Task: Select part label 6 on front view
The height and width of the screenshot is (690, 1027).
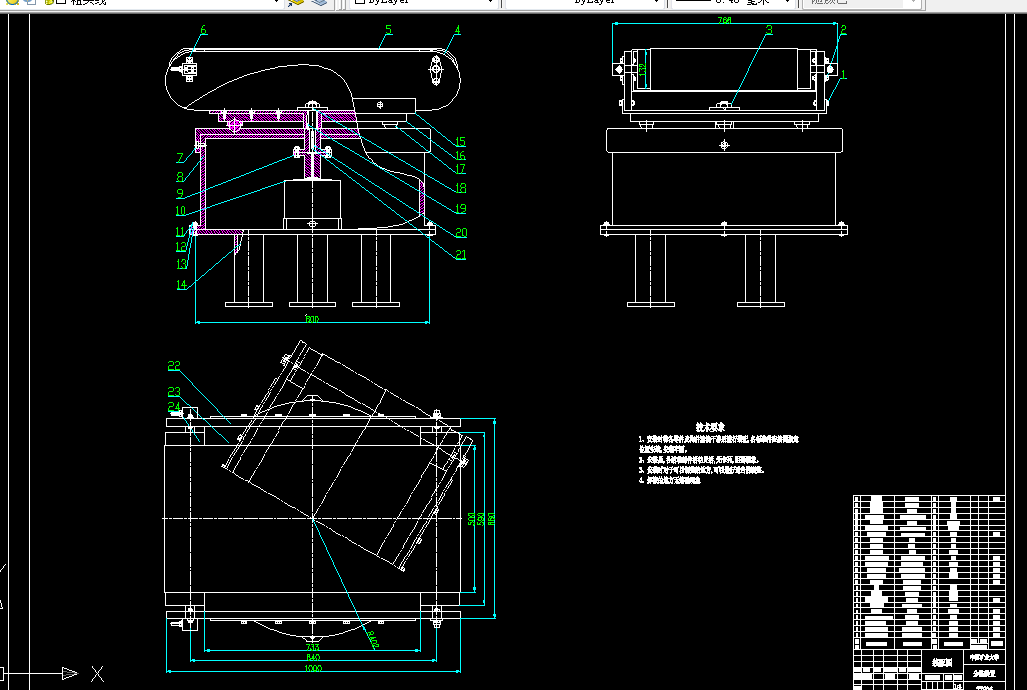Action: point(203,29)
